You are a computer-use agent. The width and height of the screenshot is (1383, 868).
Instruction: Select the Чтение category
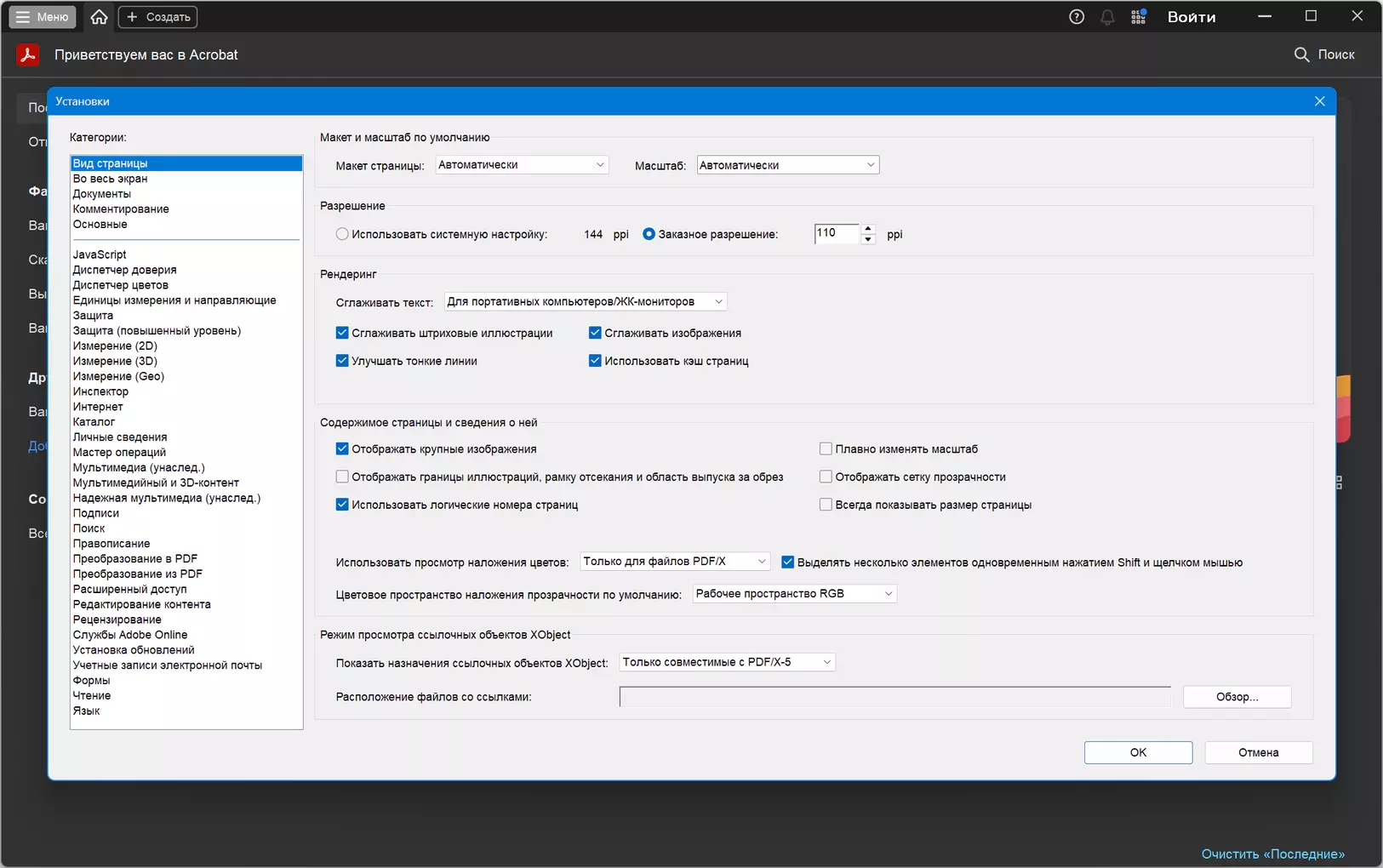(x=186, y=696)
